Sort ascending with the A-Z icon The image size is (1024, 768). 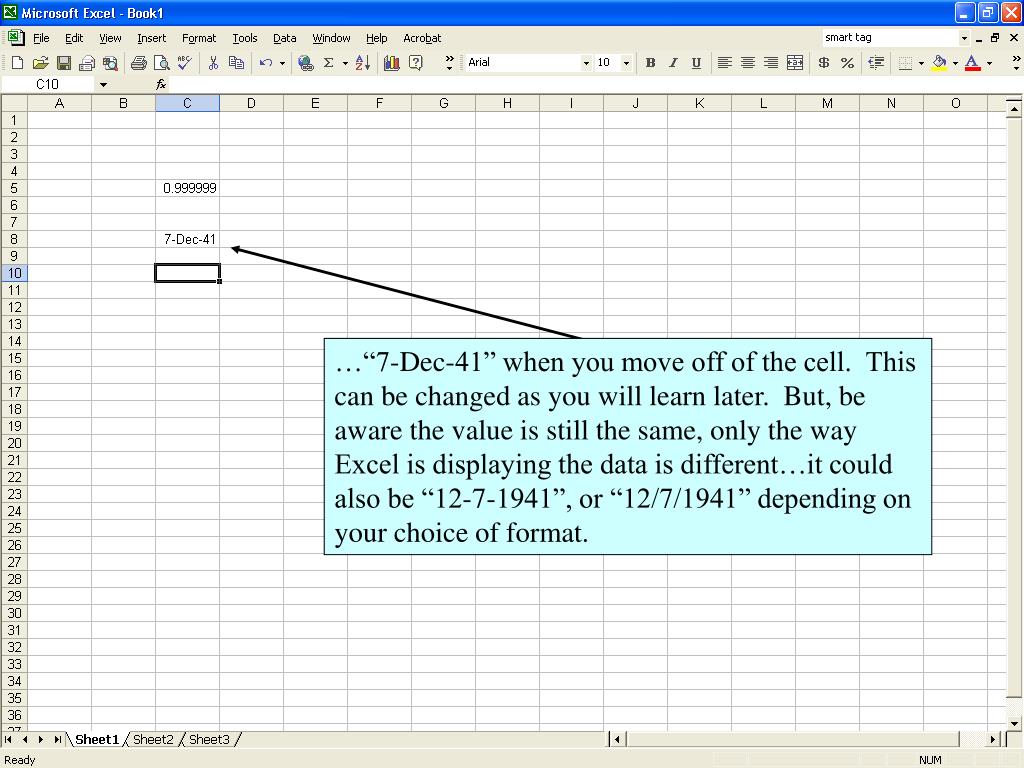tap(363, 63)
